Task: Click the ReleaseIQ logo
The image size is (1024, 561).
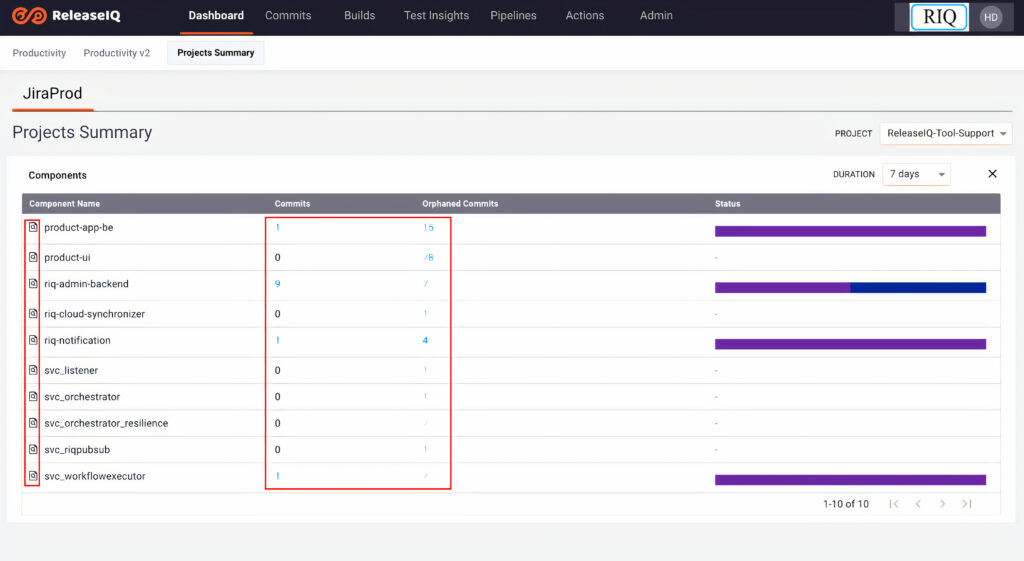Action: (x=66, y=15)
